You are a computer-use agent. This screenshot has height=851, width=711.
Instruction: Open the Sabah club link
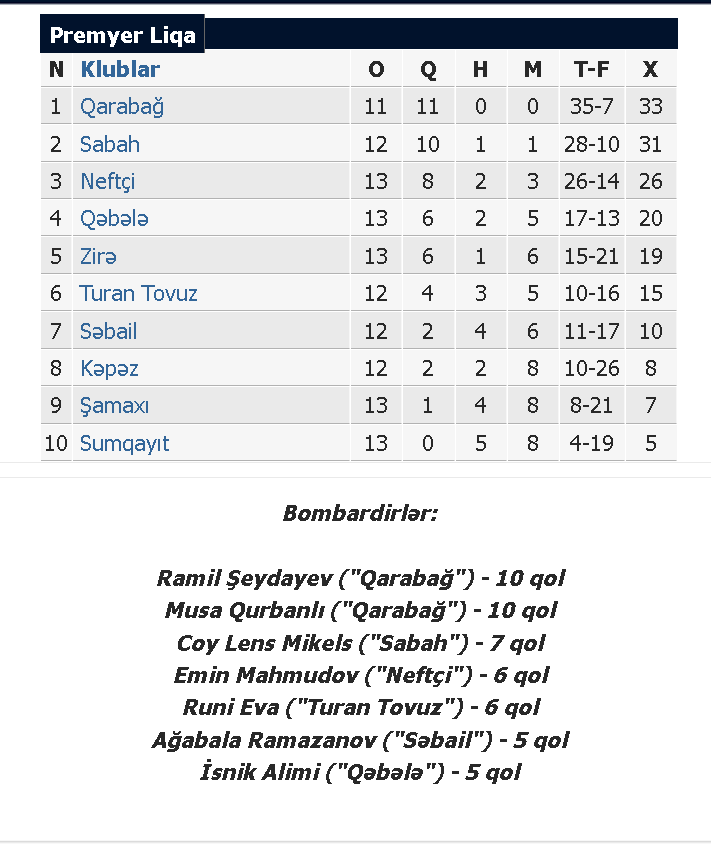click(110, 144)
